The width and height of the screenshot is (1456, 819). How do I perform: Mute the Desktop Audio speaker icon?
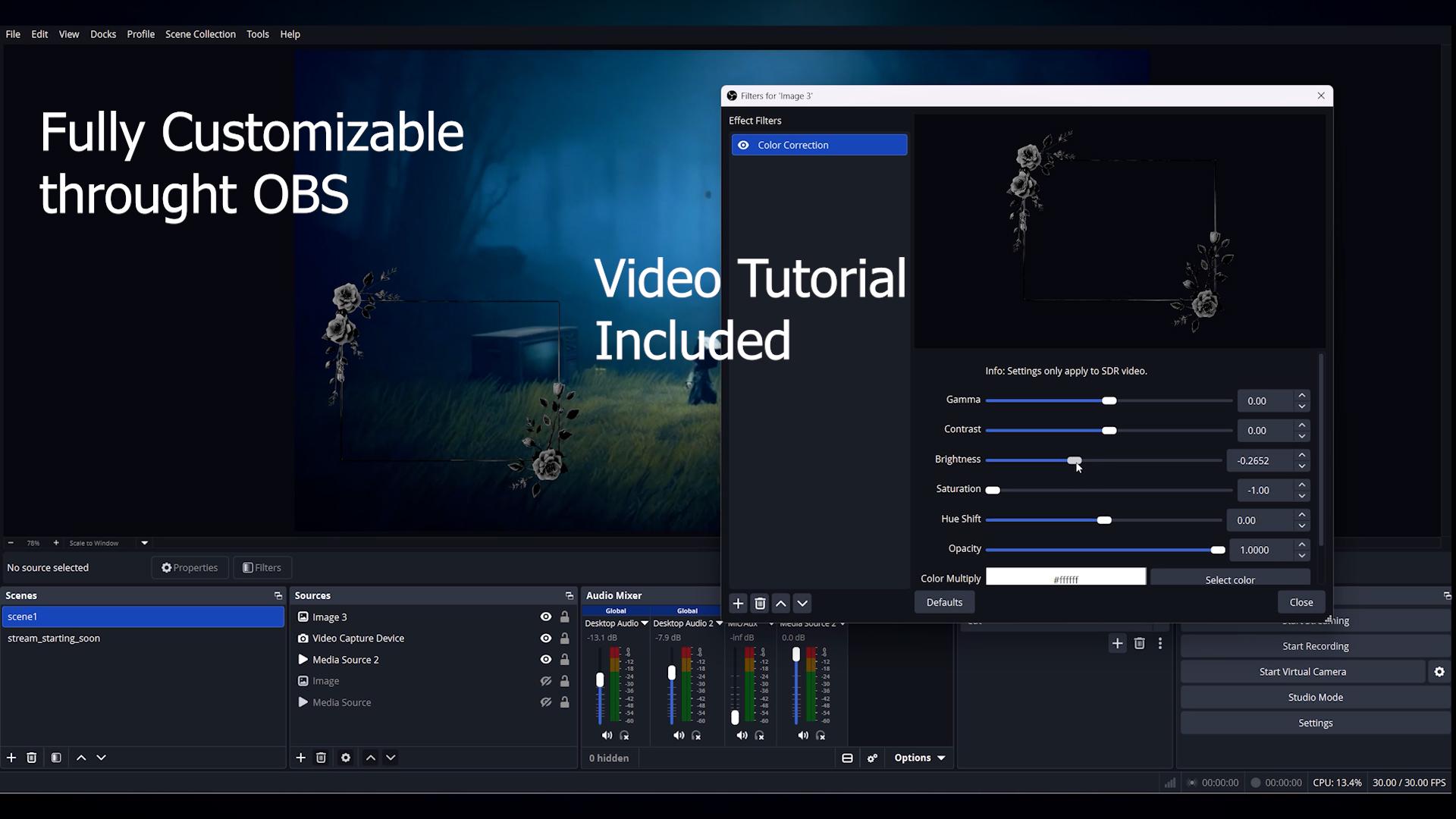tap(607, 736)
